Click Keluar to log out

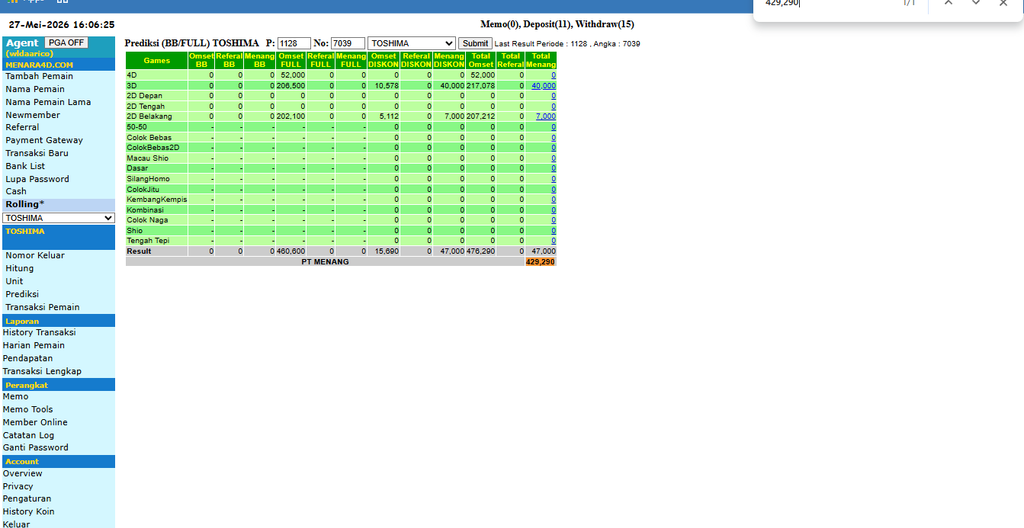pyautogui.click(x=16, y=524)
